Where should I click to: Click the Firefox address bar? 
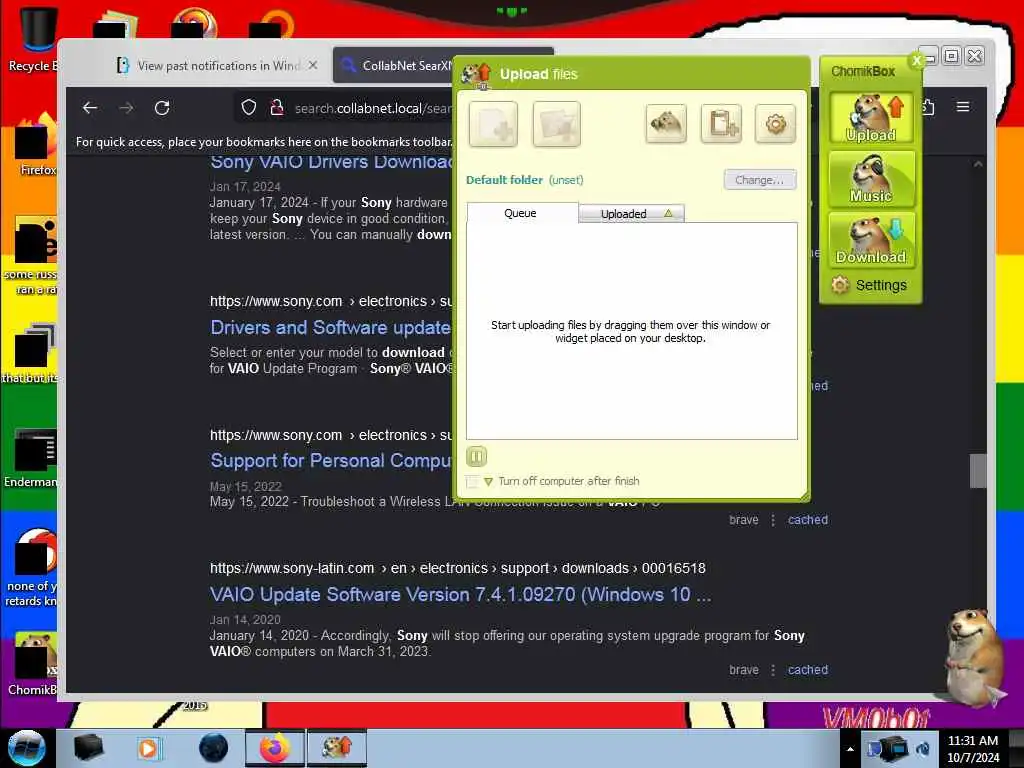tap(372, 108)
